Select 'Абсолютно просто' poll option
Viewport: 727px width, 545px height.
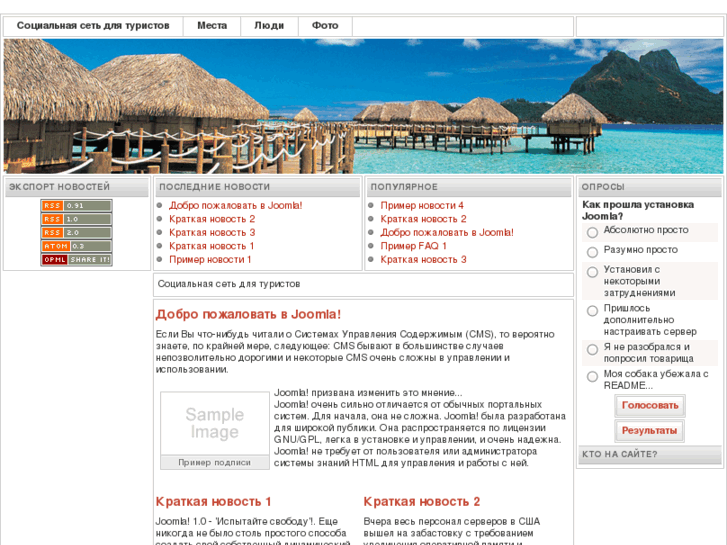pos(592,232)
